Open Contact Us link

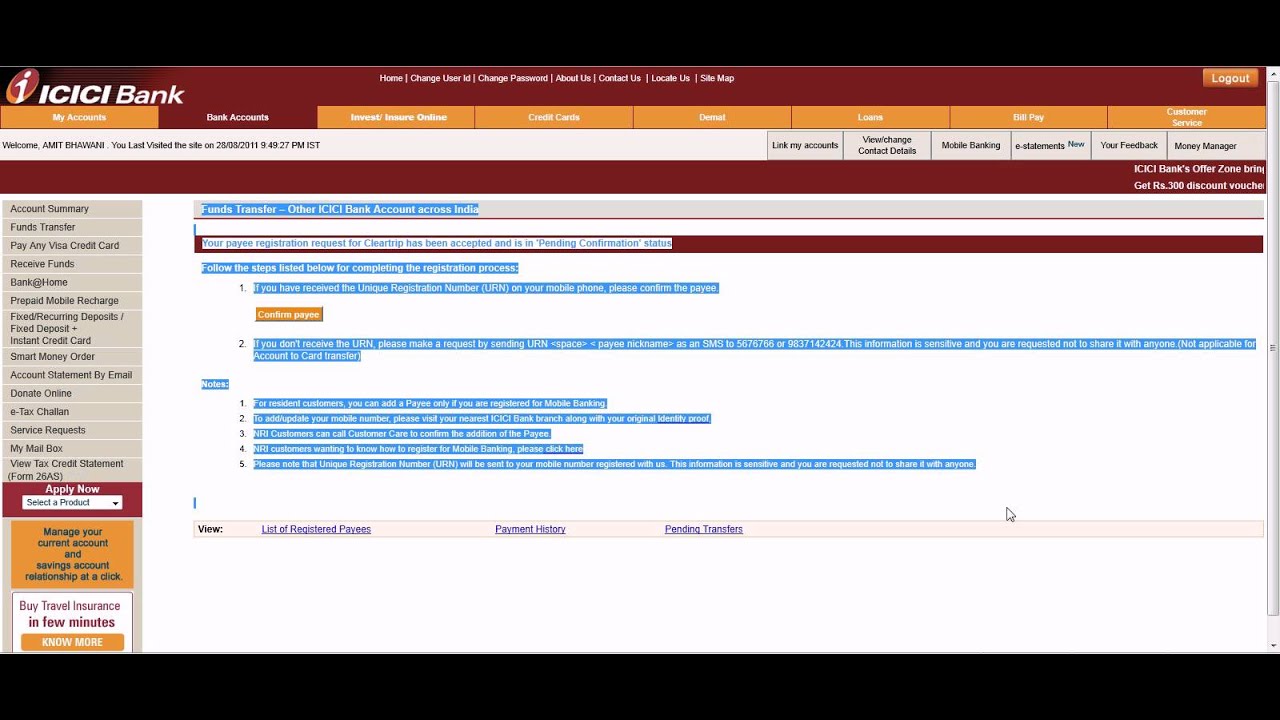[x=620, y=78]
